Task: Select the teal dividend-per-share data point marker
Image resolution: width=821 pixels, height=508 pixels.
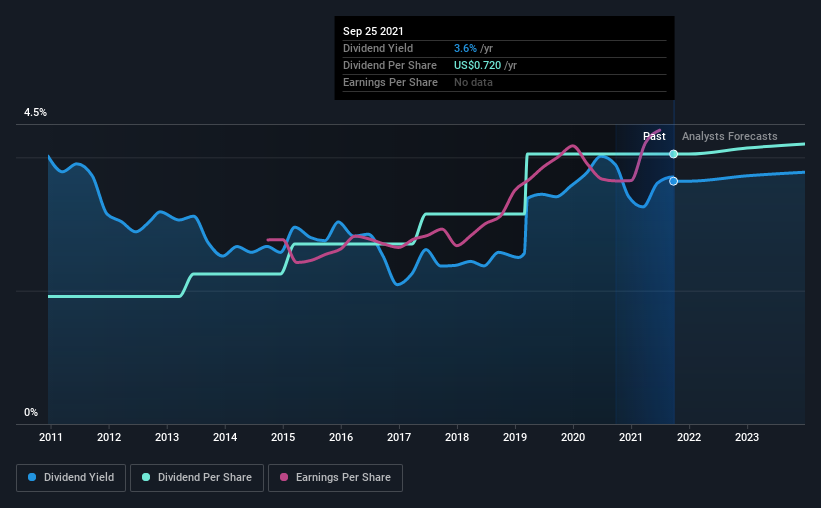Action: (x=674, y=154)
